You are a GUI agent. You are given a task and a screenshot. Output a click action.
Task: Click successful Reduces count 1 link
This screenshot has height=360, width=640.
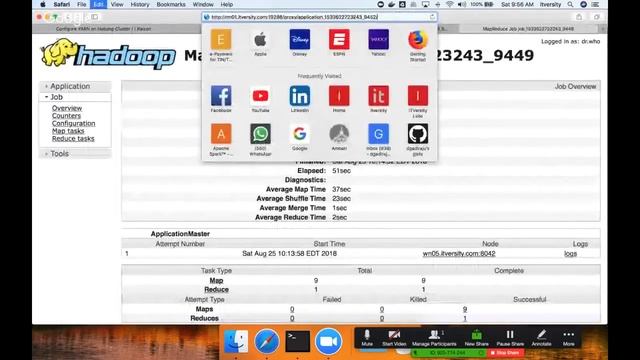(464, 318)
